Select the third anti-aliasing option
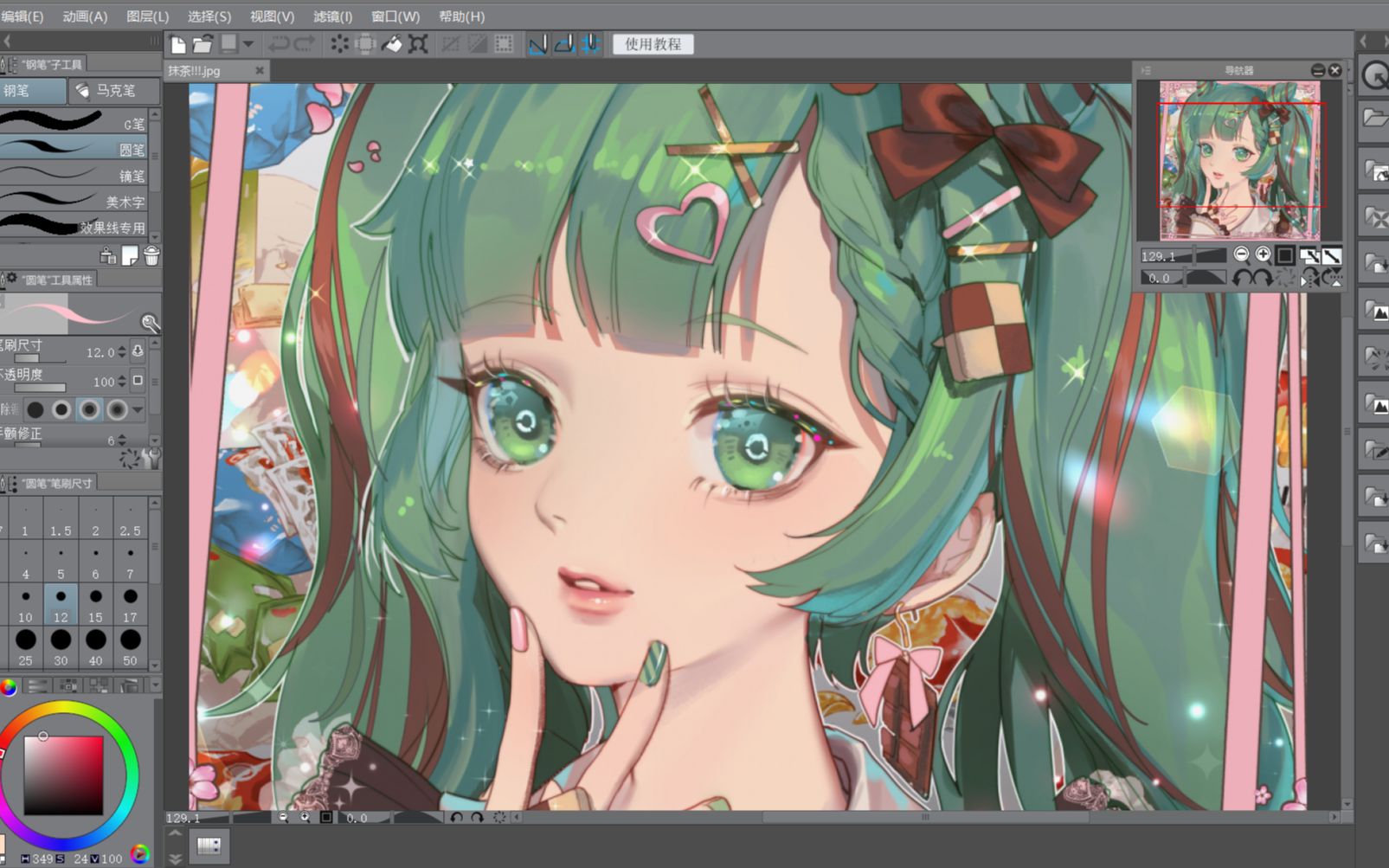This screenshot has width=1389, height=868. [89, 408]
